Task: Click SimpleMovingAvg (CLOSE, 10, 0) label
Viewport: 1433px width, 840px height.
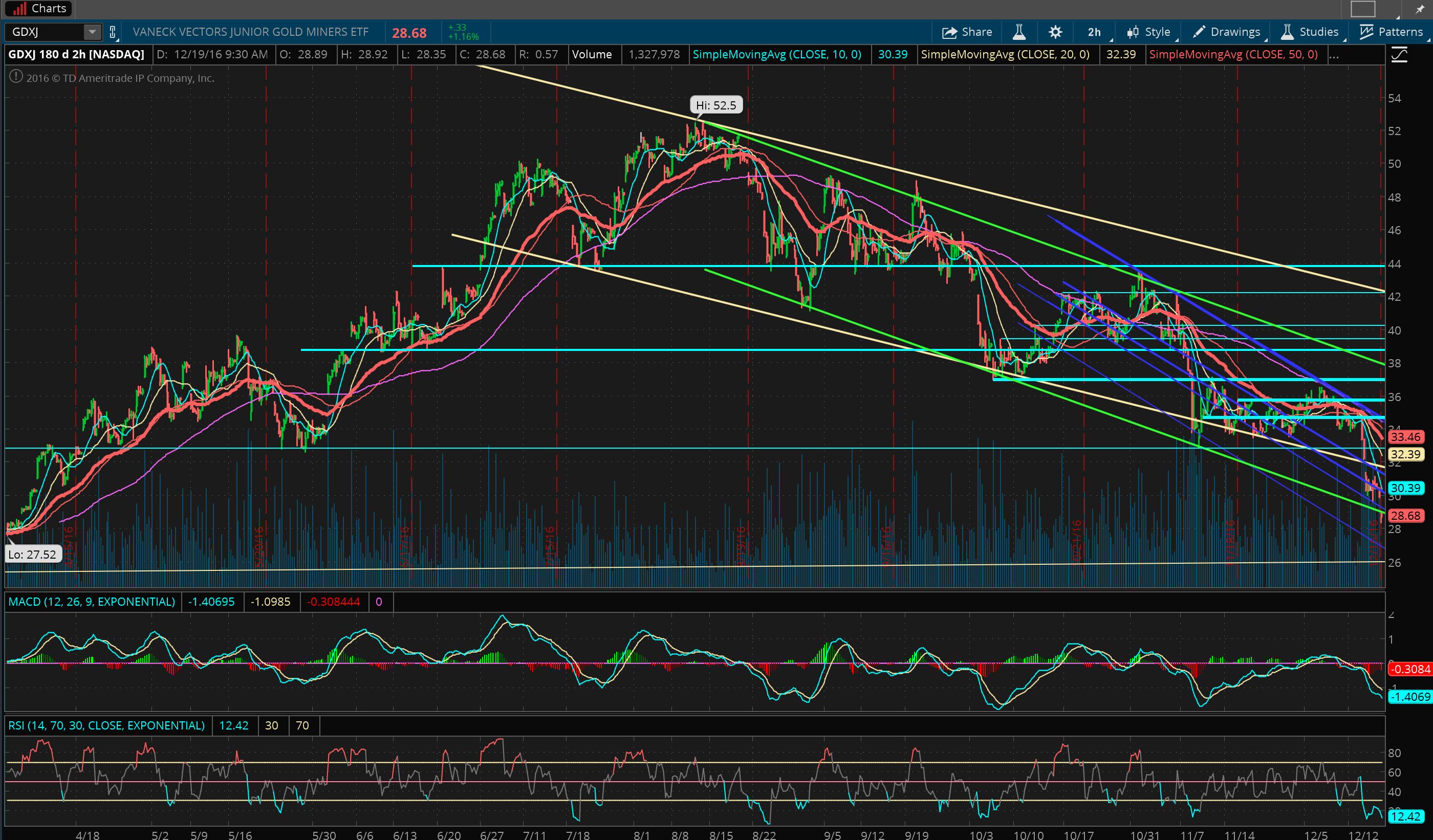Action: point(777,55)
